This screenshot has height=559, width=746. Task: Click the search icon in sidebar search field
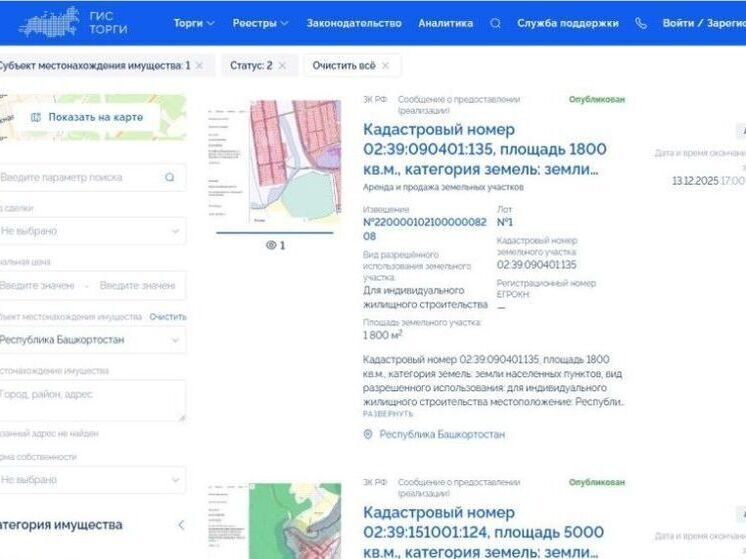tap(170, 177)
